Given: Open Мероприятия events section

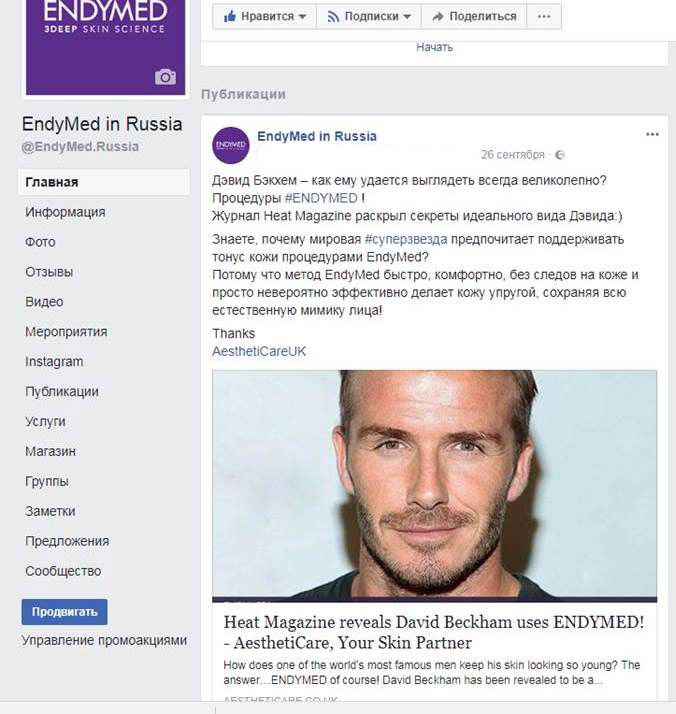Looking at the screenshot, I should [66, 332].
